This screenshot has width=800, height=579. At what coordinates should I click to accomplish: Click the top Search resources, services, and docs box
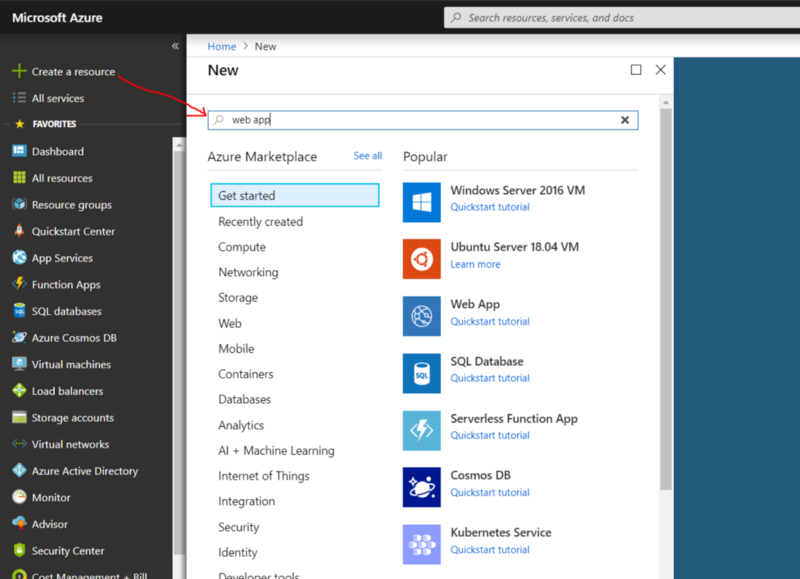[621, 18]
